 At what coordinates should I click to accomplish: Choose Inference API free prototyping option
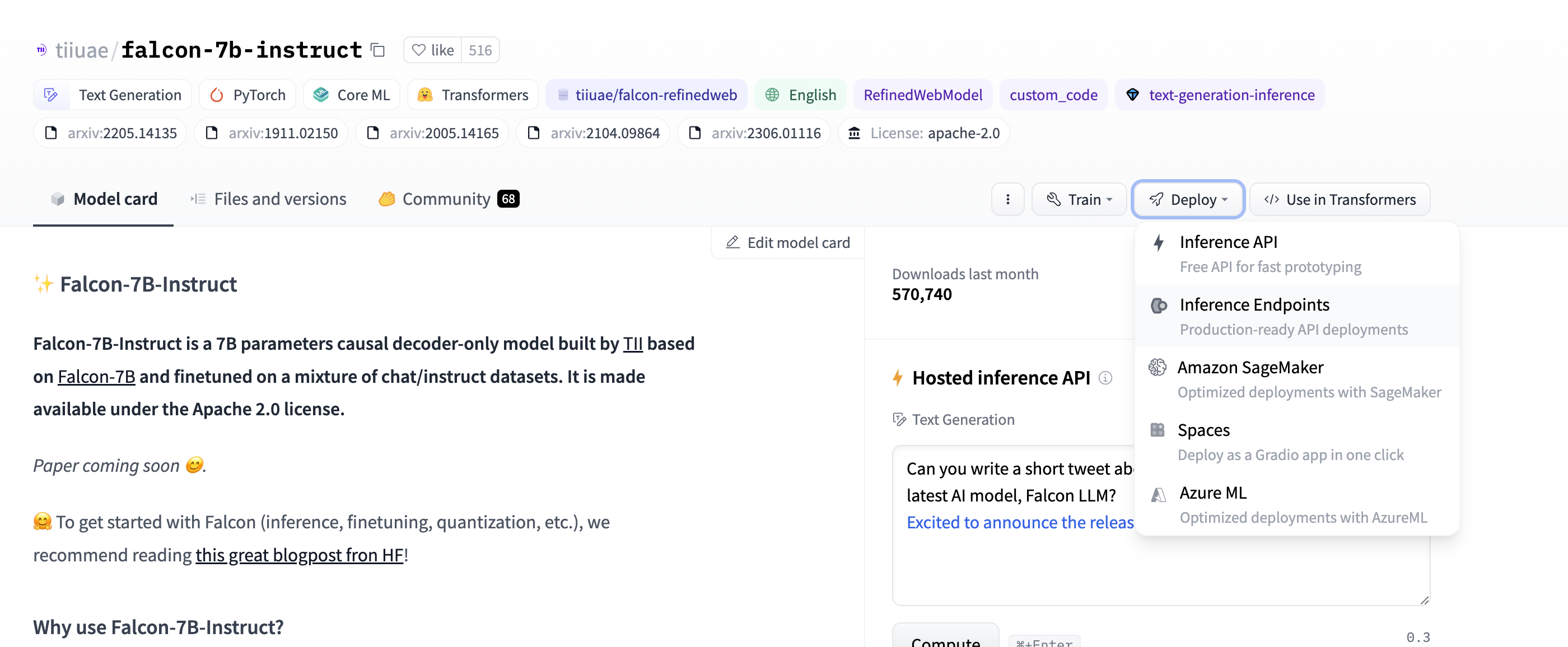pos(1228,242)
